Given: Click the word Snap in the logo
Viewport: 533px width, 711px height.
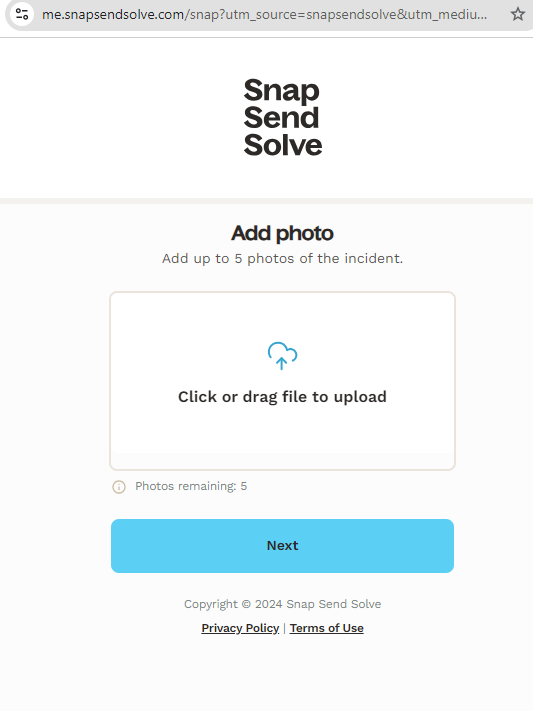Looking at the screenshot, I should tap(281, 91).
